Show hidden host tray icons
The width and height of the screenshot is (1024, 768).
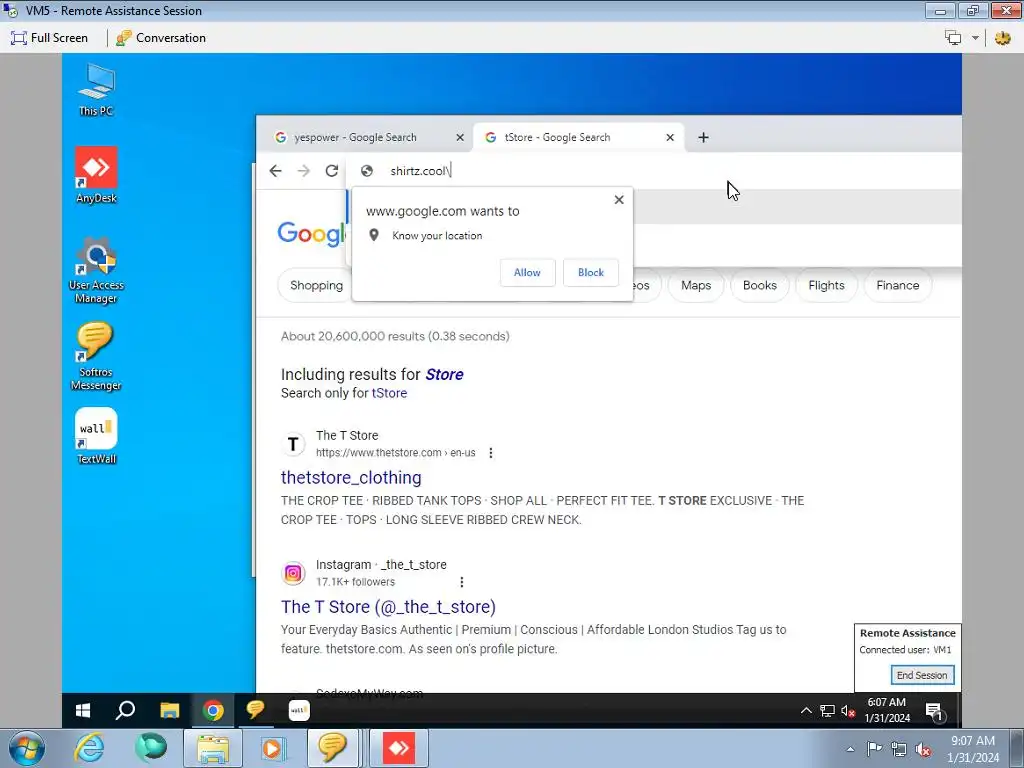tap(850, 749)
